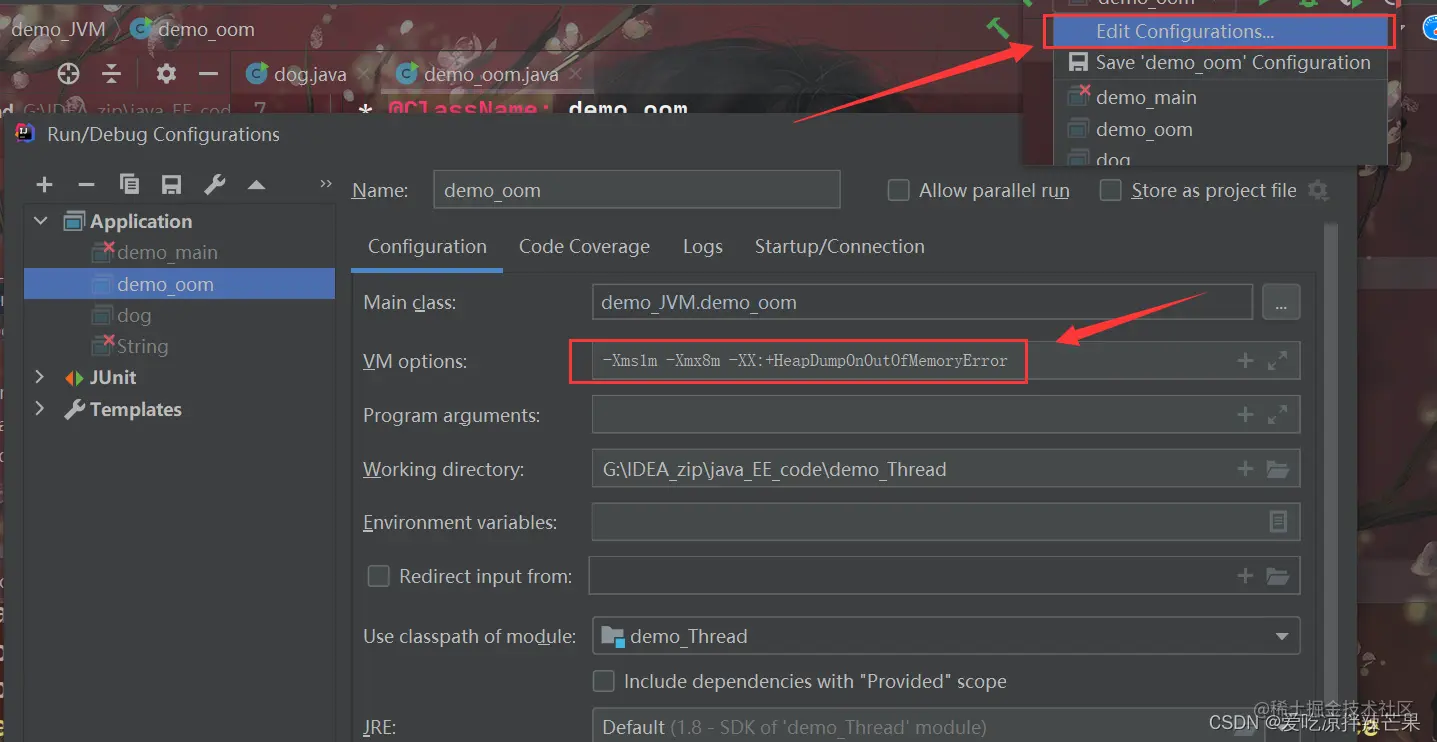Image resolution: width=1437 pixels, height=742 pixels.
Task: Open edit templates wrench icon in dialog toolbar
Action: [x=214, y=184]
